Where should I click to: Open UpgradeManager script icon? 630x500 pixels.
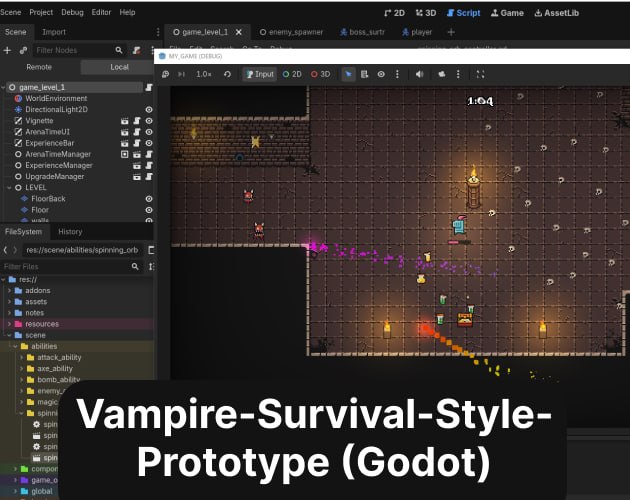(x=149, y=176)
